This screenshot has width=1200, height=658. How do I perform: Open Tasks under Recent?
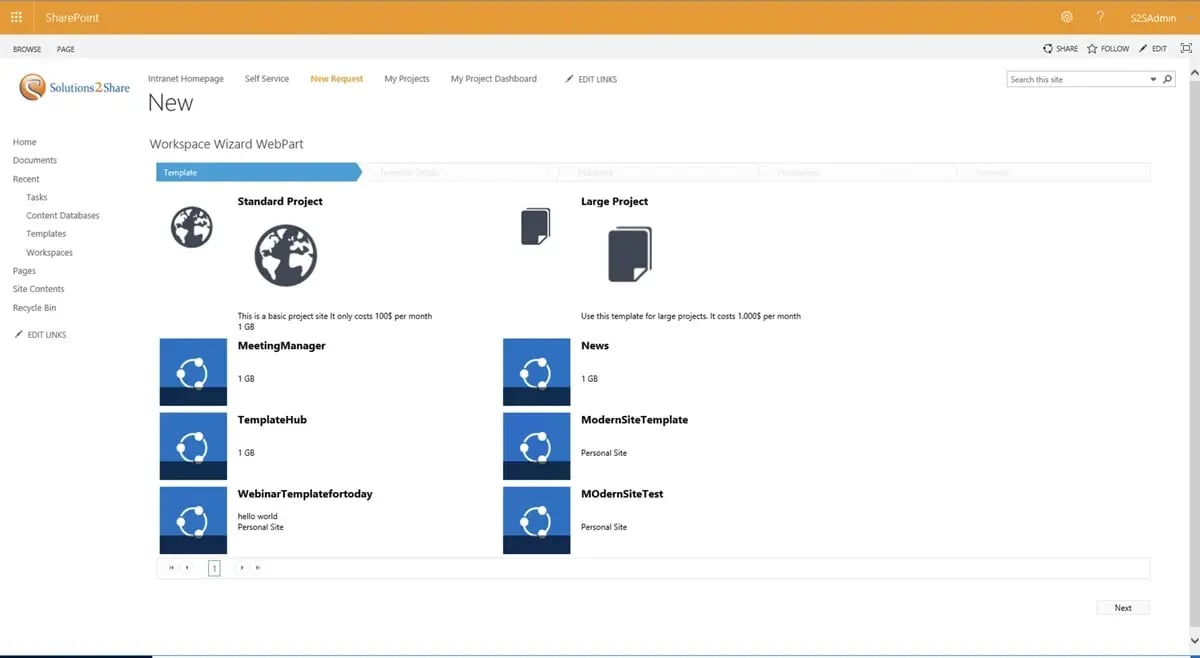tap(37, 197)
